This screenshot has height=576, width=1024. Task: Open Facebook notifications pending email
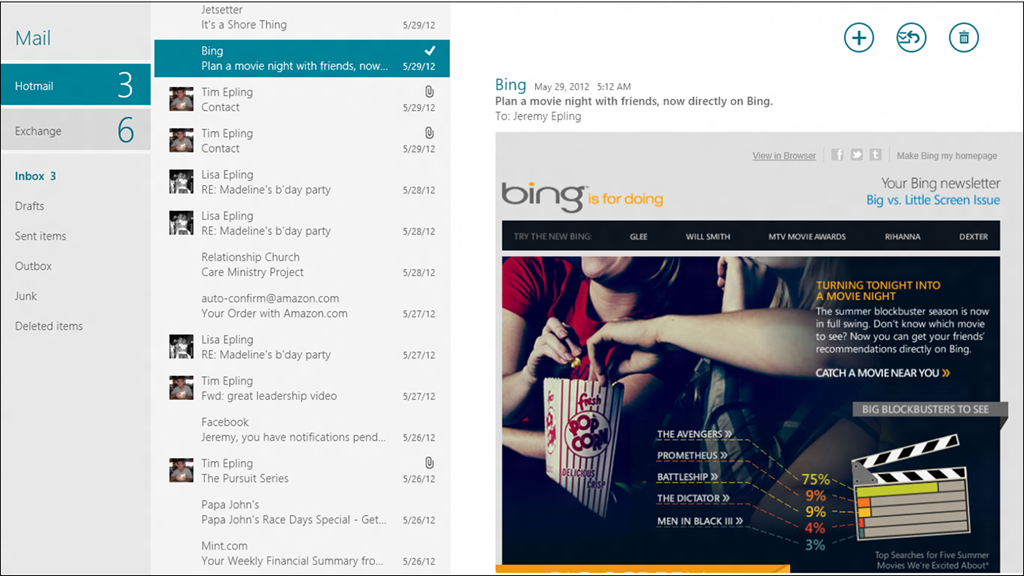pyautogui.click(x=302, y=430)
